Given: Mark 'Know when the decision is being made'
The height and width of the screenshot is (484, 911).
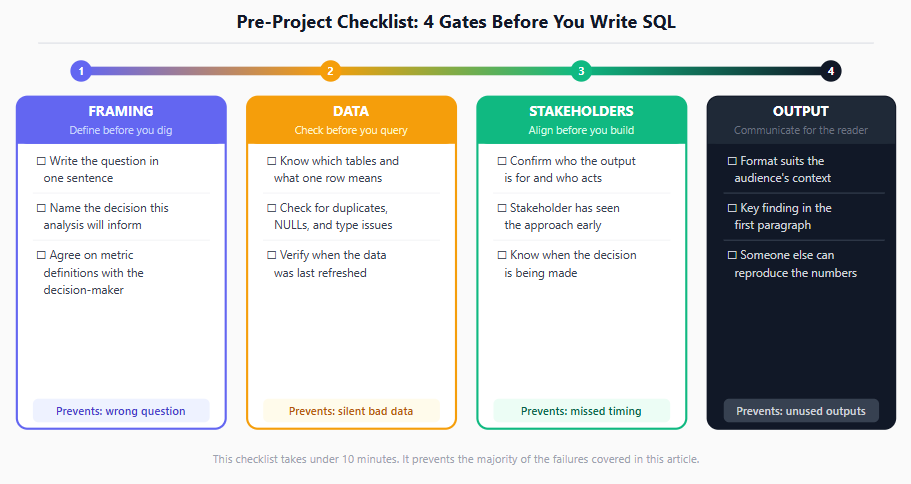Looking at the screenshot, I should [x=502, y=255].
